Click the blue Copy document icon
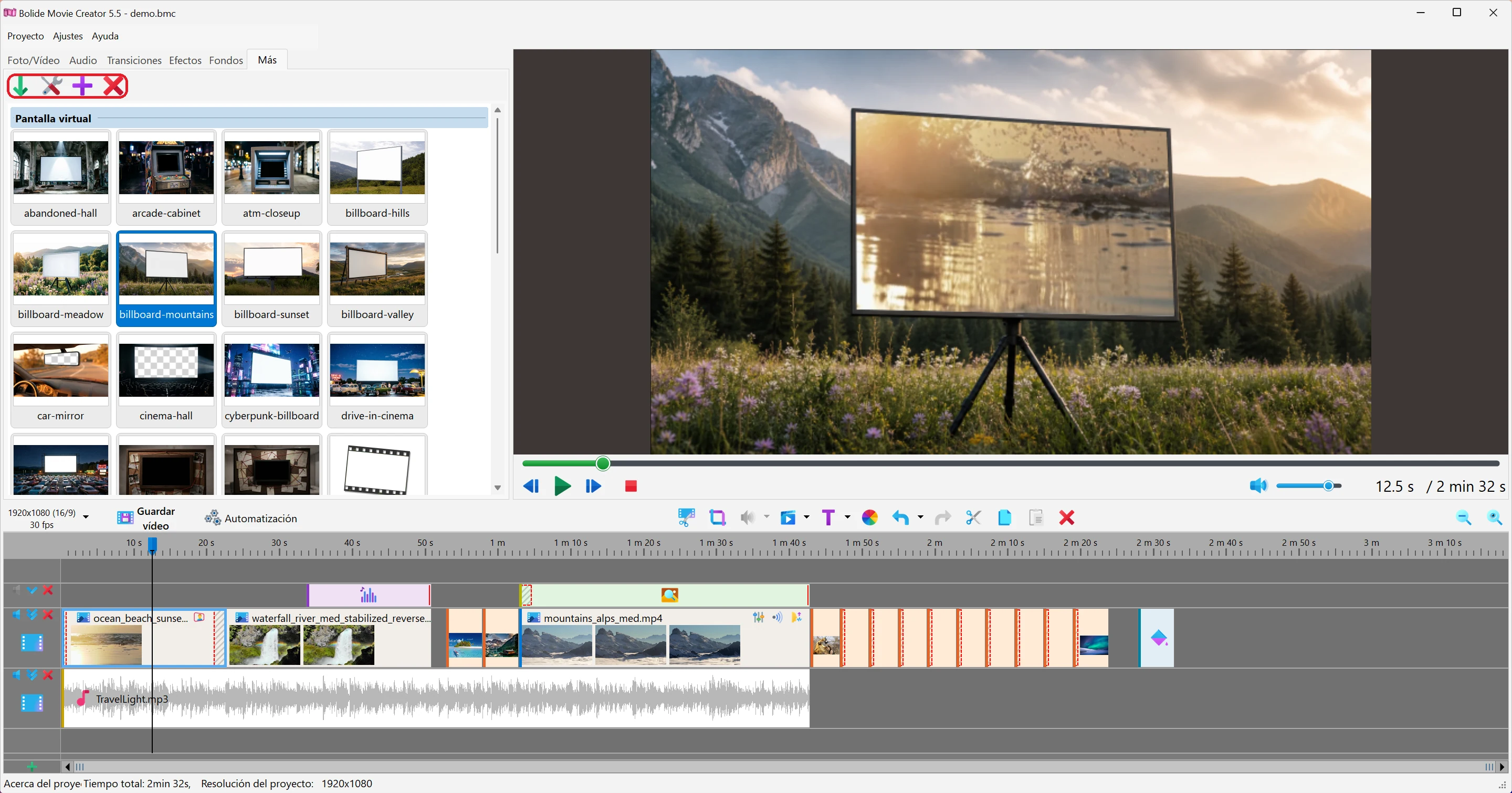 [x=1004, y=517]
